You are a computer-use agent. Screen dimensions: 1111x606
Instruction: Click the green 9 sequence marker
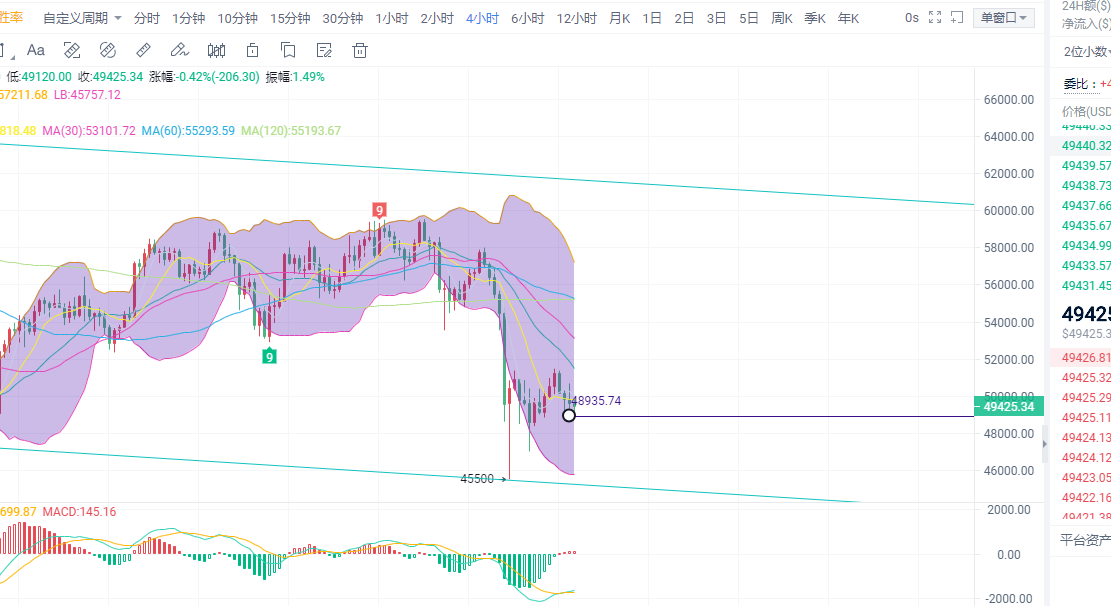269,357
